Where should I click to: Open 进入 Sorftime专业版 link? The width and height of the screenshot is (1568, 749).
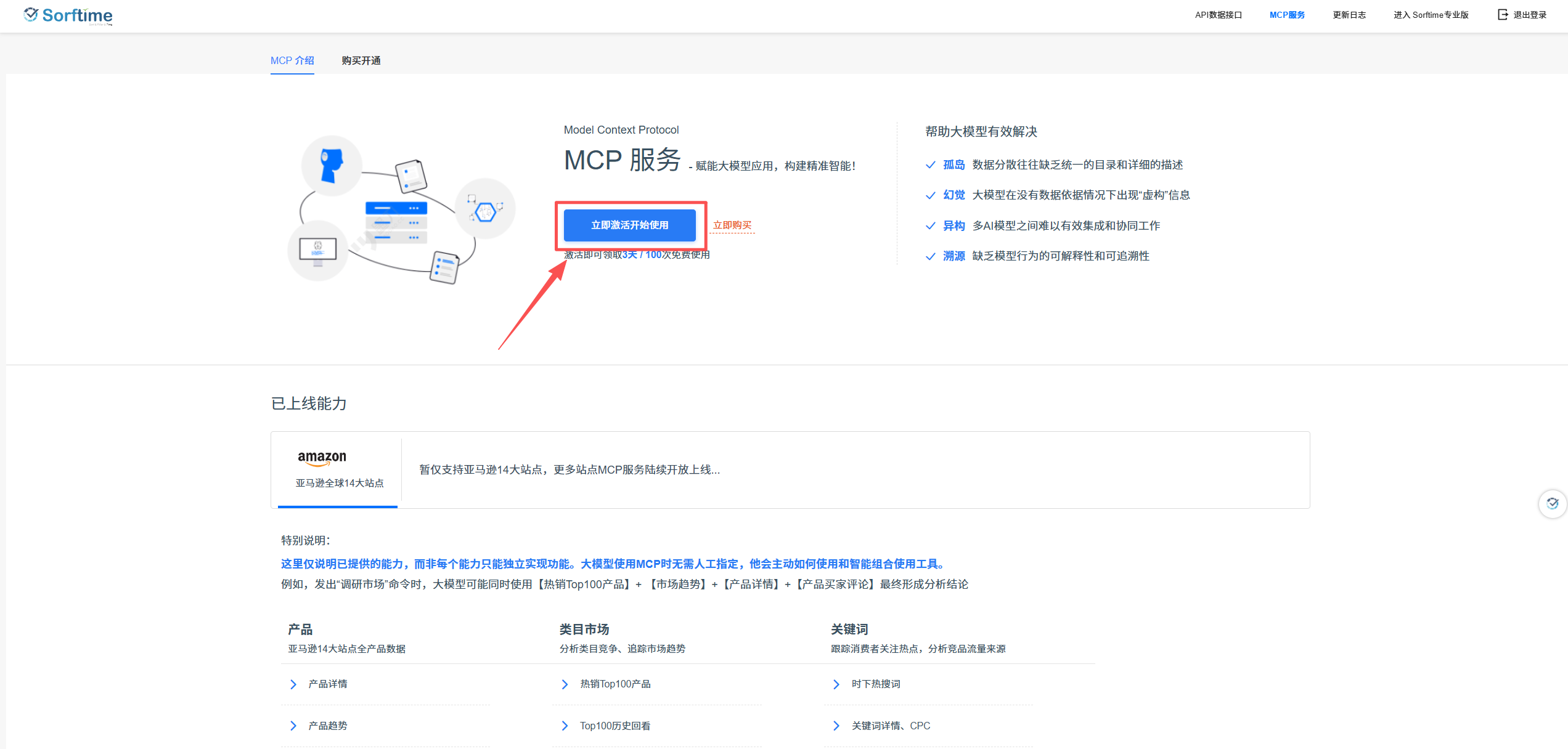coord(1431,15)
